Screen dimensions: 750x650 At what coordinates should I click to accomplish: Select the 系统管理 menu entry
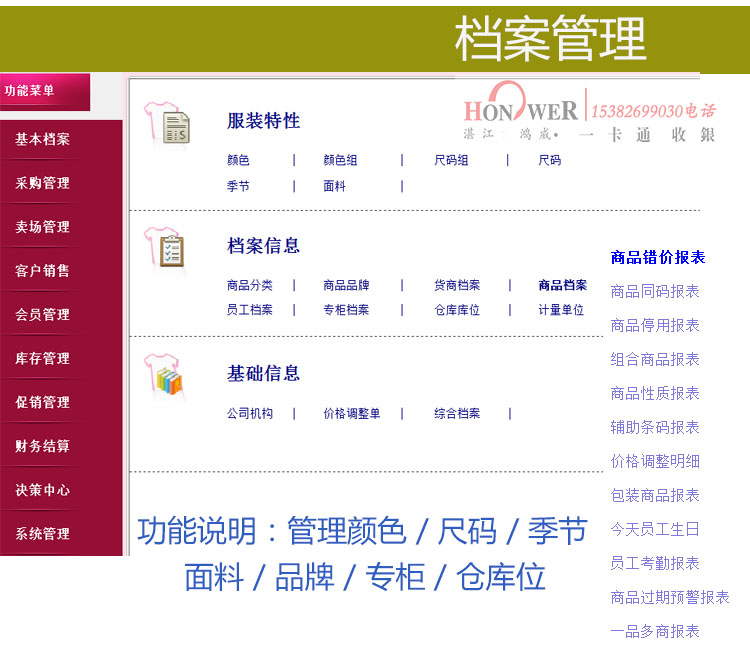tap(43, 534)
